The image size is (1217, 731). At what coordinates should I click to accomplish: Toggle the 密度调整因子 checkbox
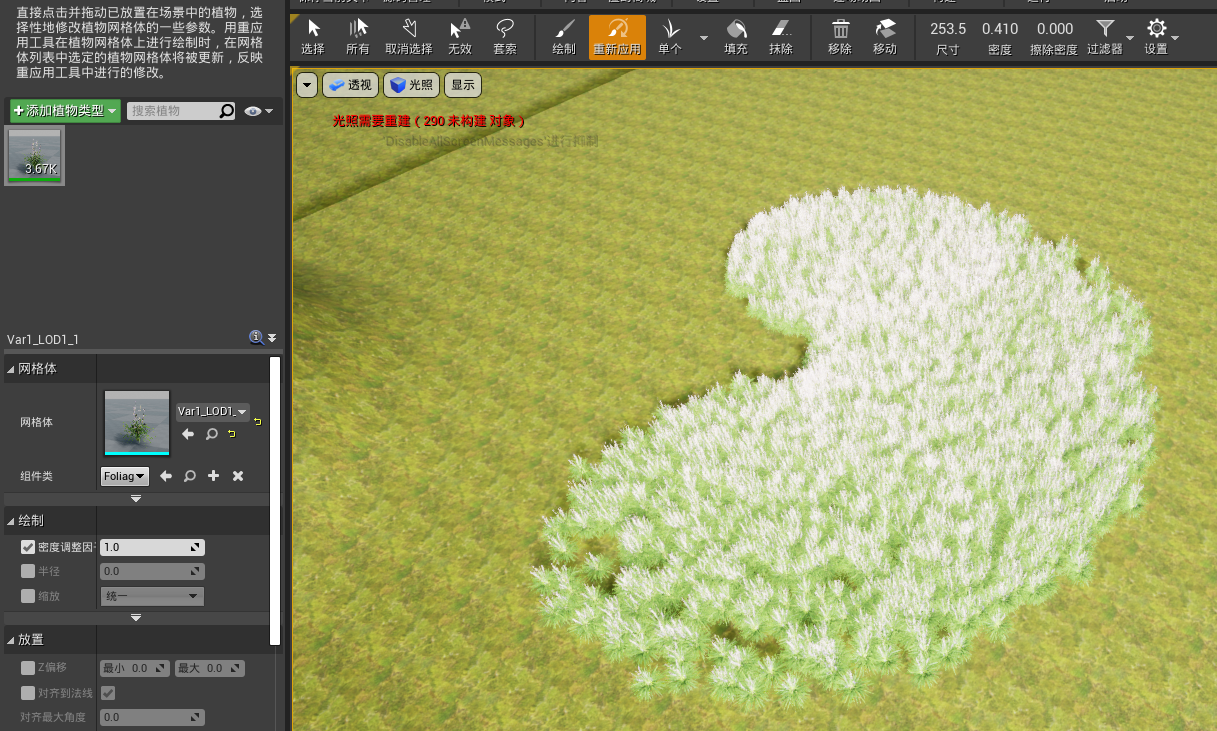pos(28,547)
